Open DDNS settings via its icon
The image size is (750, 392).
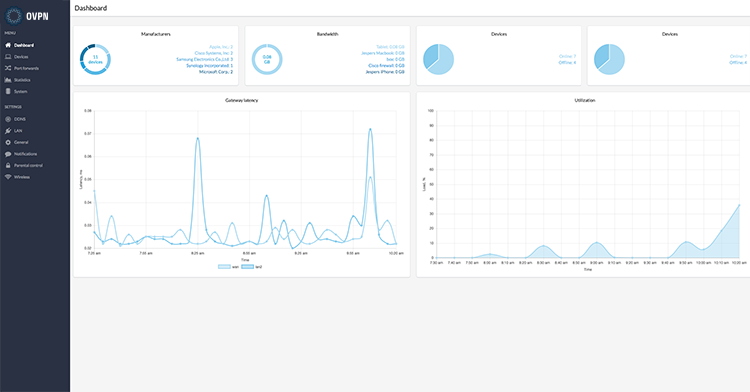click(x=8, y=119)
